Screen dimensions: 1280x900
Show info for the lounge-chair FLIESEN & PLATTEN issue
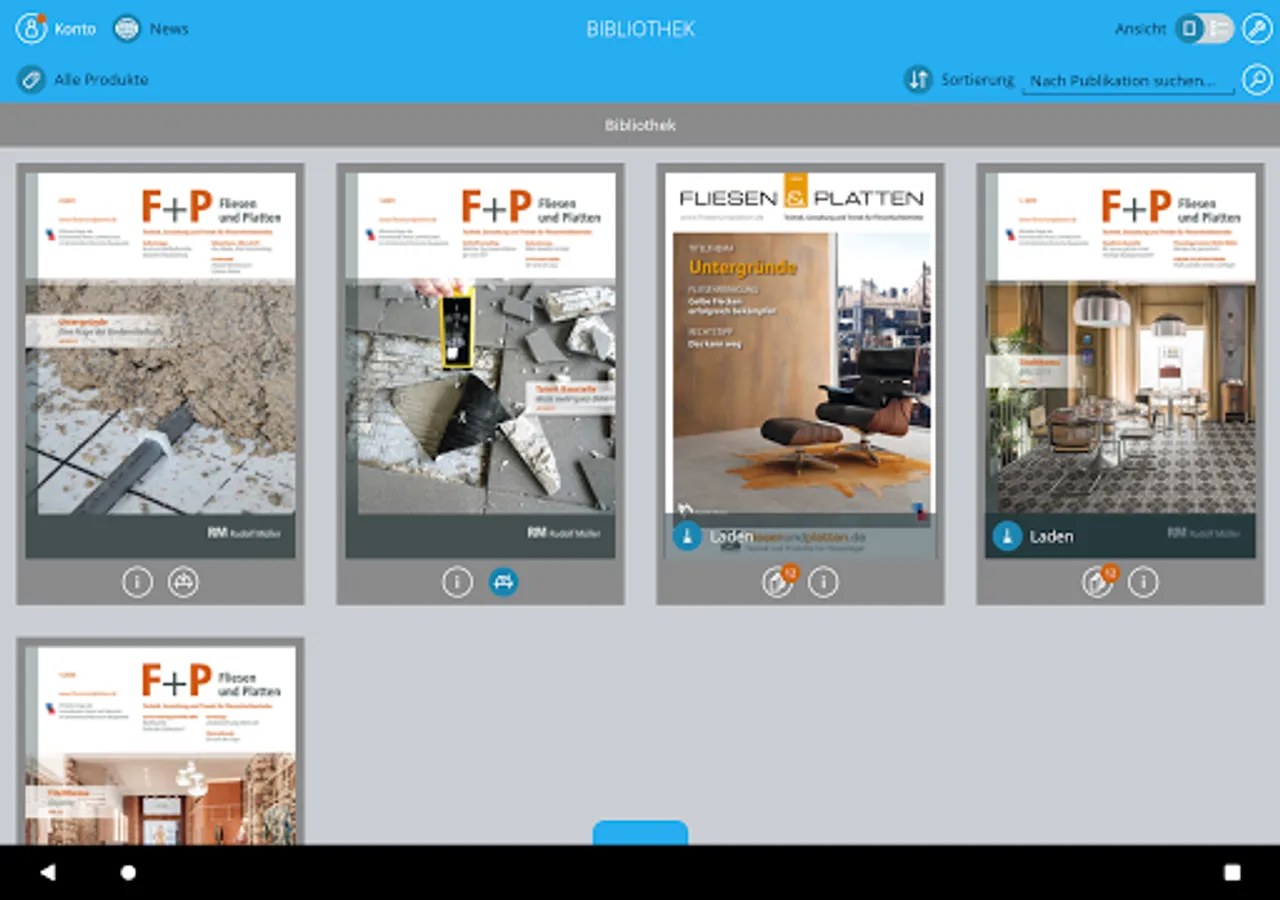click(823, 582)
